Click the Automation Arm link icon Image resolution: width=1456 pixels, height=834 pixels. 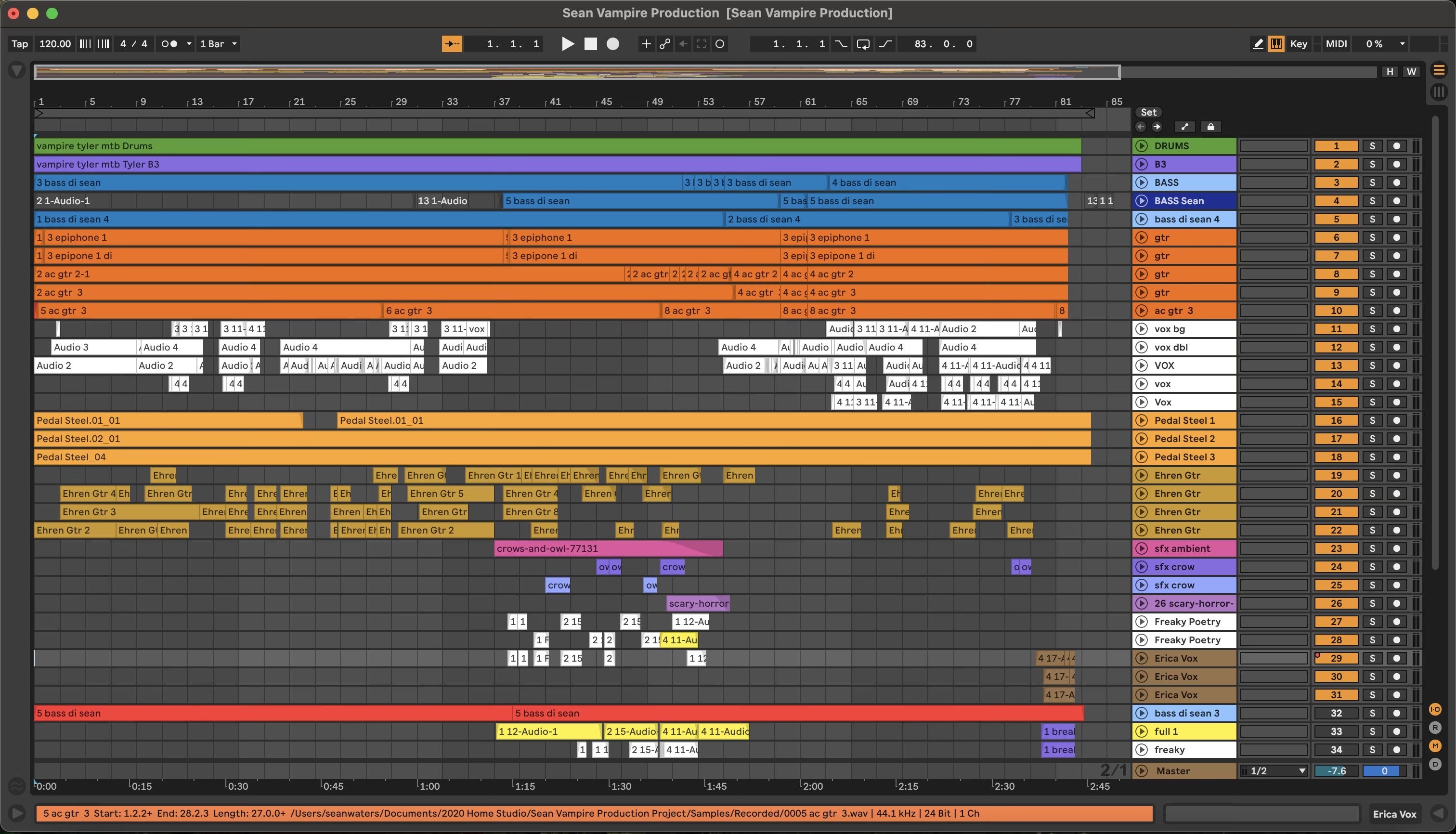click(x=664, y=44)
